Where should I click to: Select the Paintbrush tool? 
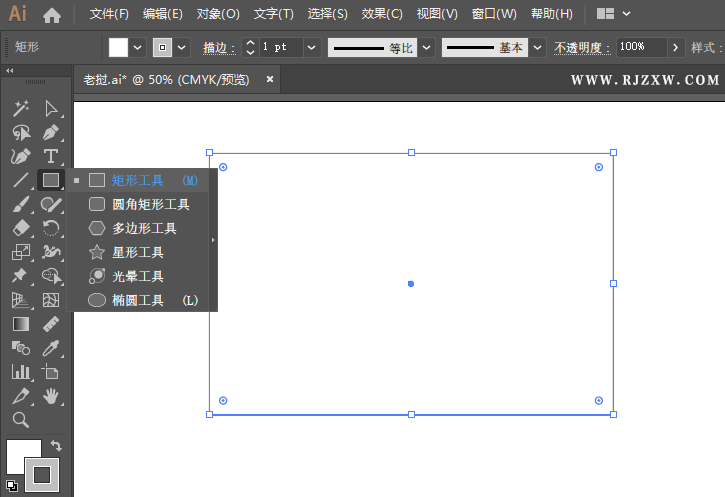coord(21,204)
